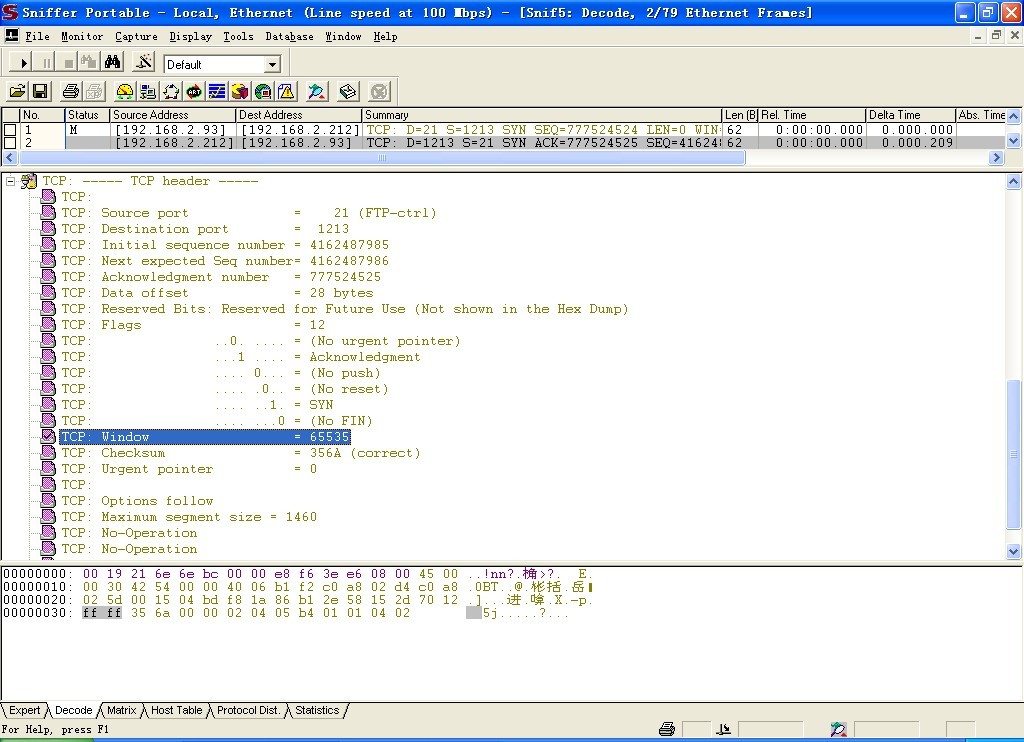Open the define filter wand icon
Screen dimensions: 1024x742
click(143, 63)
